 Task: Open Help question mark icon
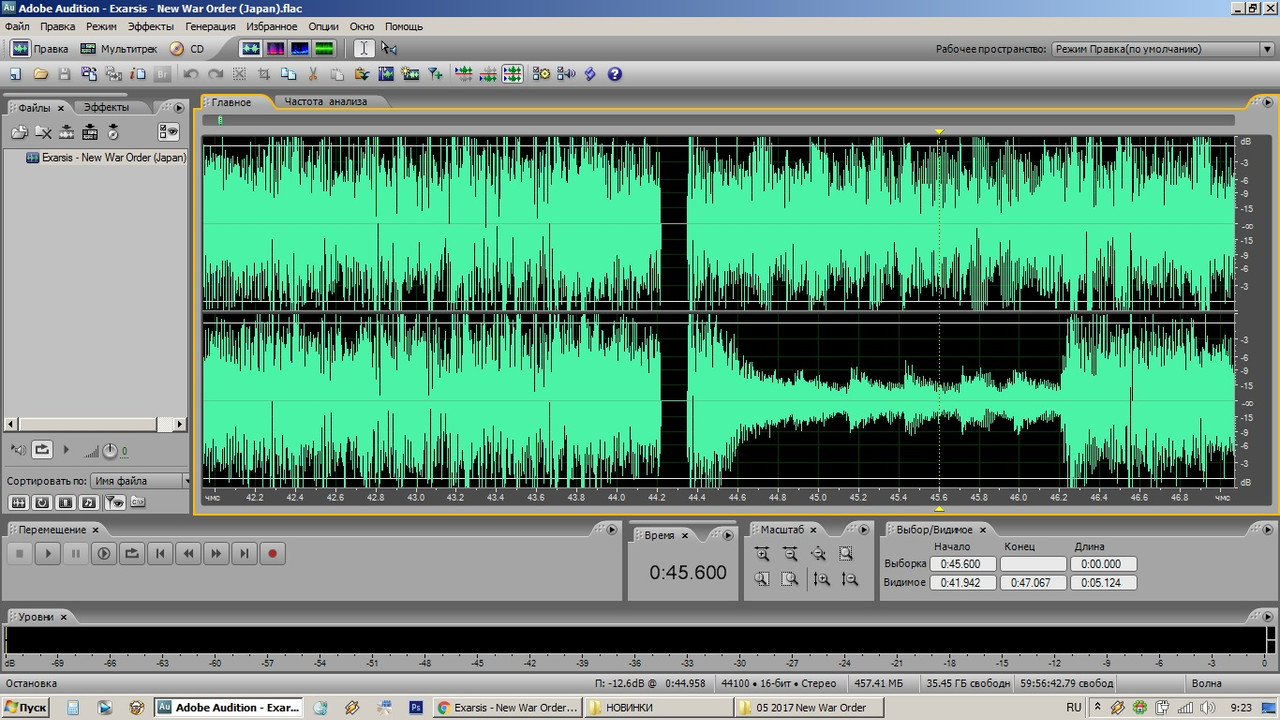point(615,74)
